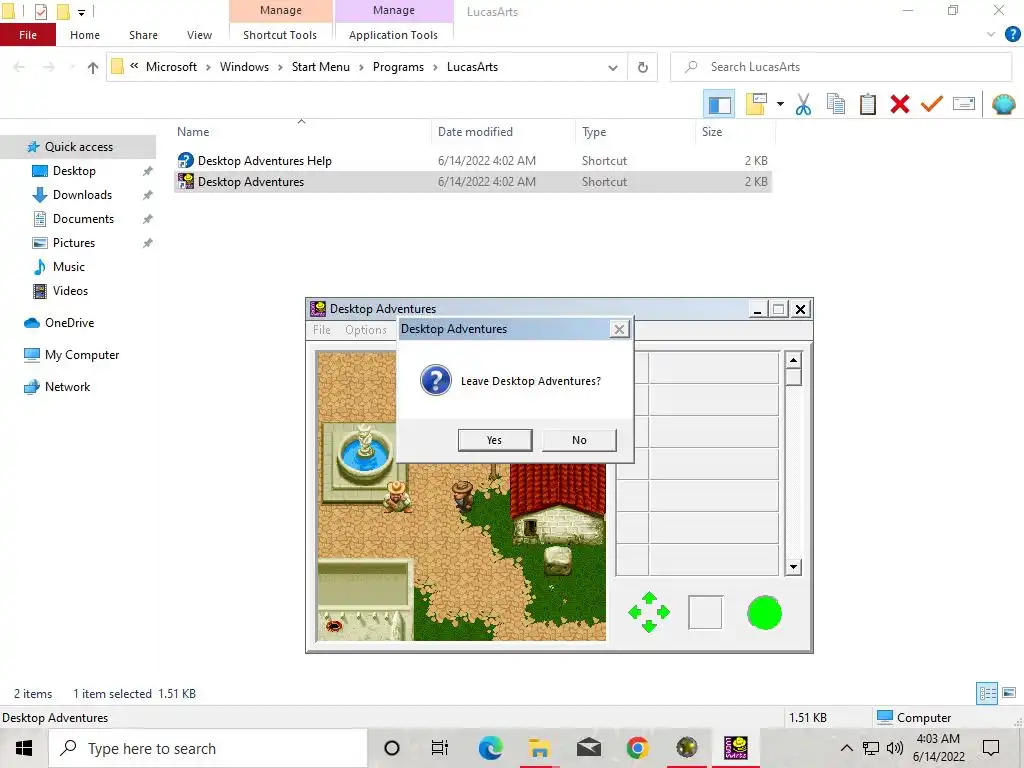Sort by the Type column header
The height and width of the screenshot is (768, 1024).
click(x=594, y=132)
